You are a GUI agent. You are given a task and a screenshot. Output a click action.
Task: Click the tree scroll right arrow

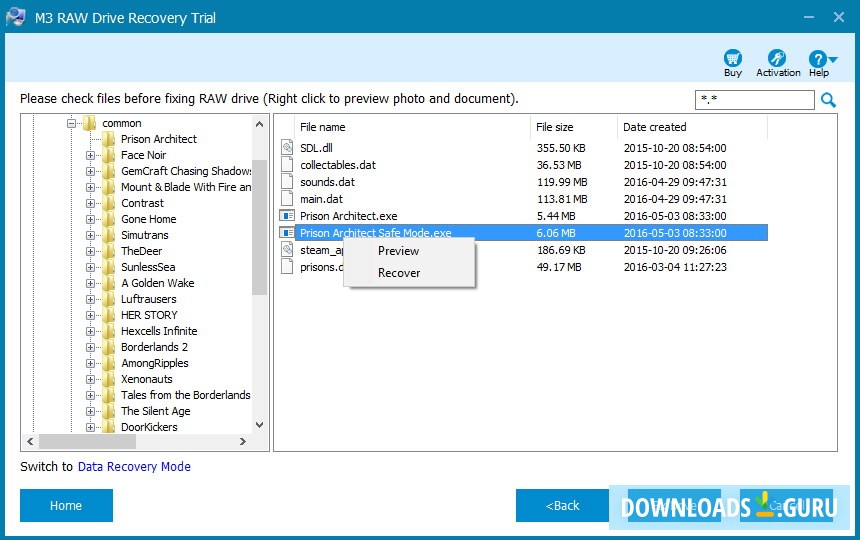tap(243, 441)
